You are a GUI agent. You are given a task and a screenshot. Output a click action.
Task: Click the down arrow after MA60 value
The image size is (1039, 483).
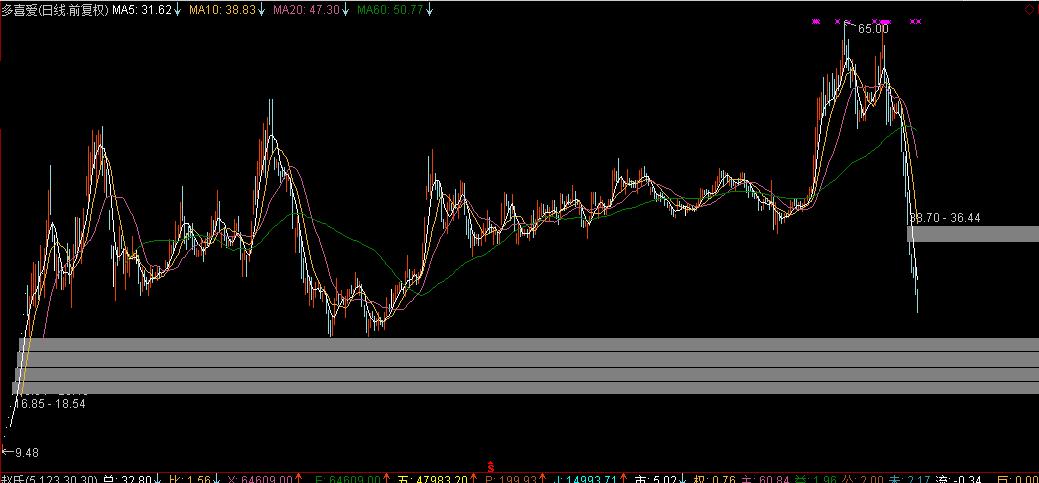click(x=429, y=9)
